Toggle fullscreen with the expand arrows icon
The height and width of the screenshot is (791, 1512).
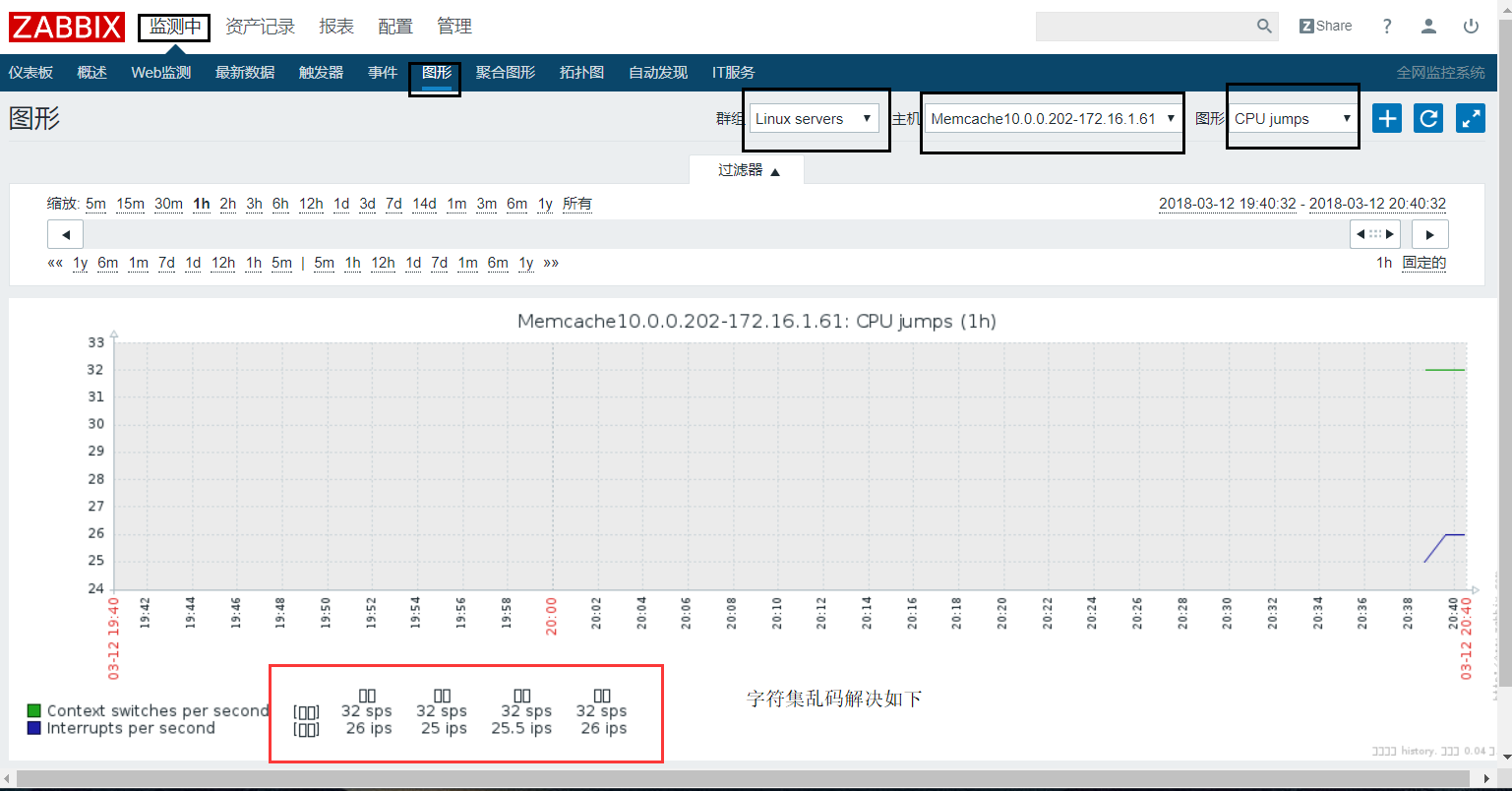(x=1471, y=119)
